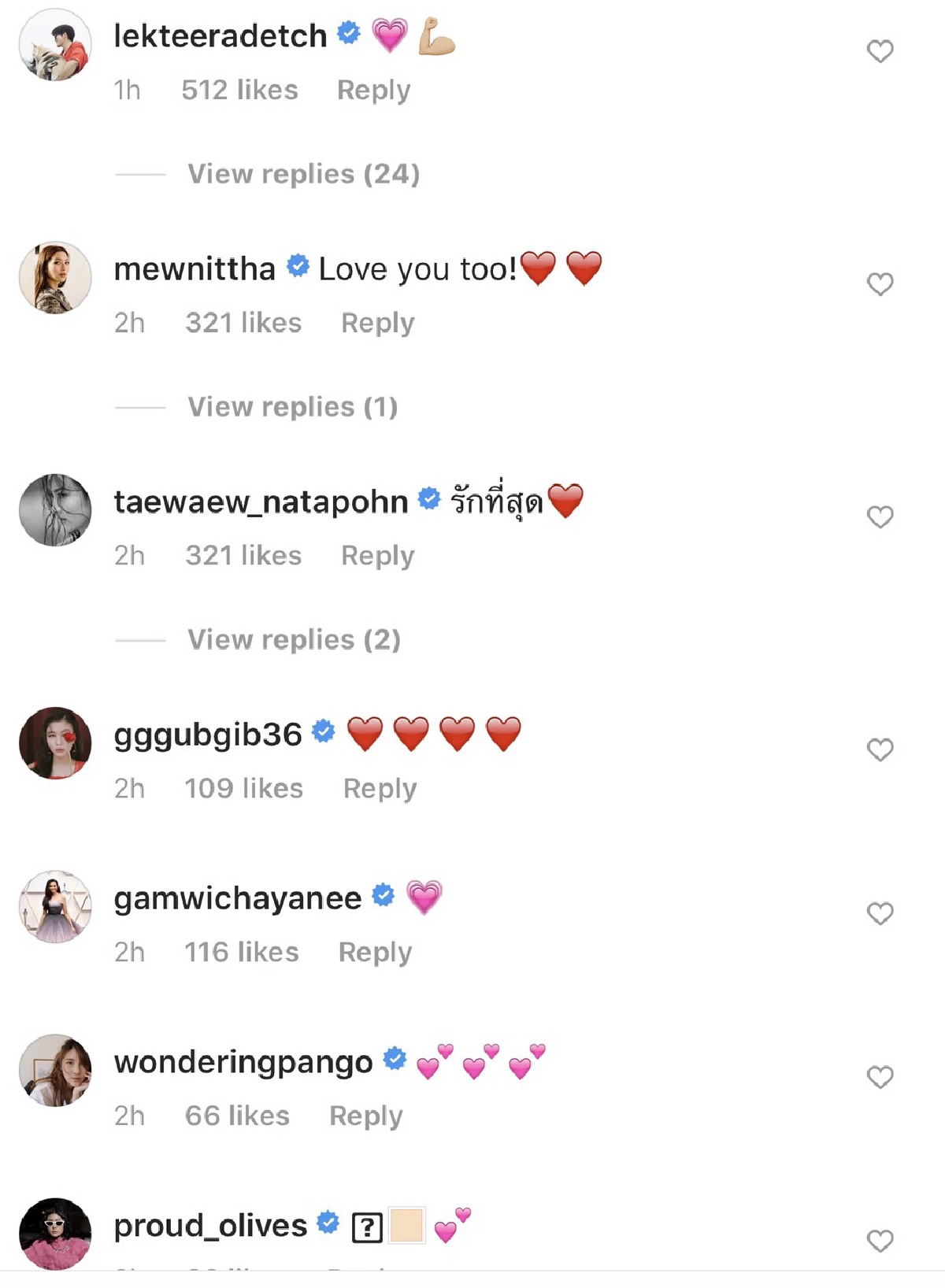Tap gamwichayanee's avatar image
Screen dimensions: 945x1288
tap(55, 907)
